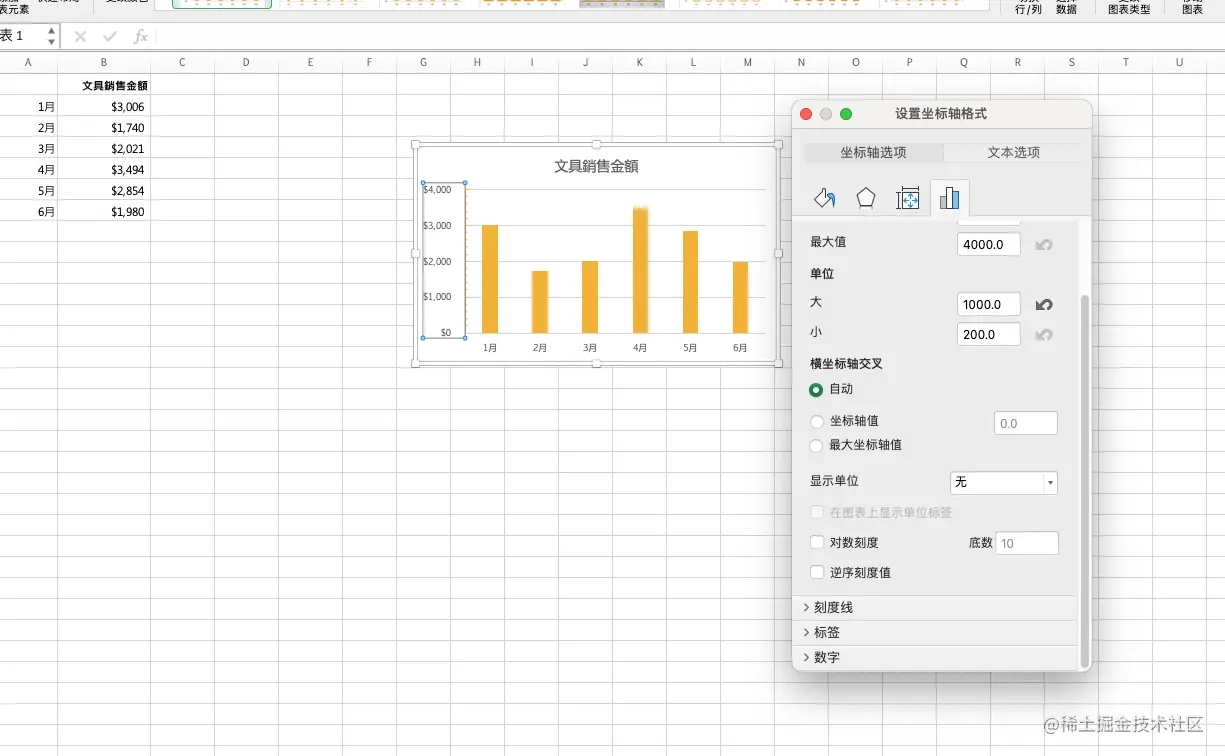The width and height of the screenshot is (1225, 756).
Task: Select the 6月 cell in column A
Action: click(28, 211)
